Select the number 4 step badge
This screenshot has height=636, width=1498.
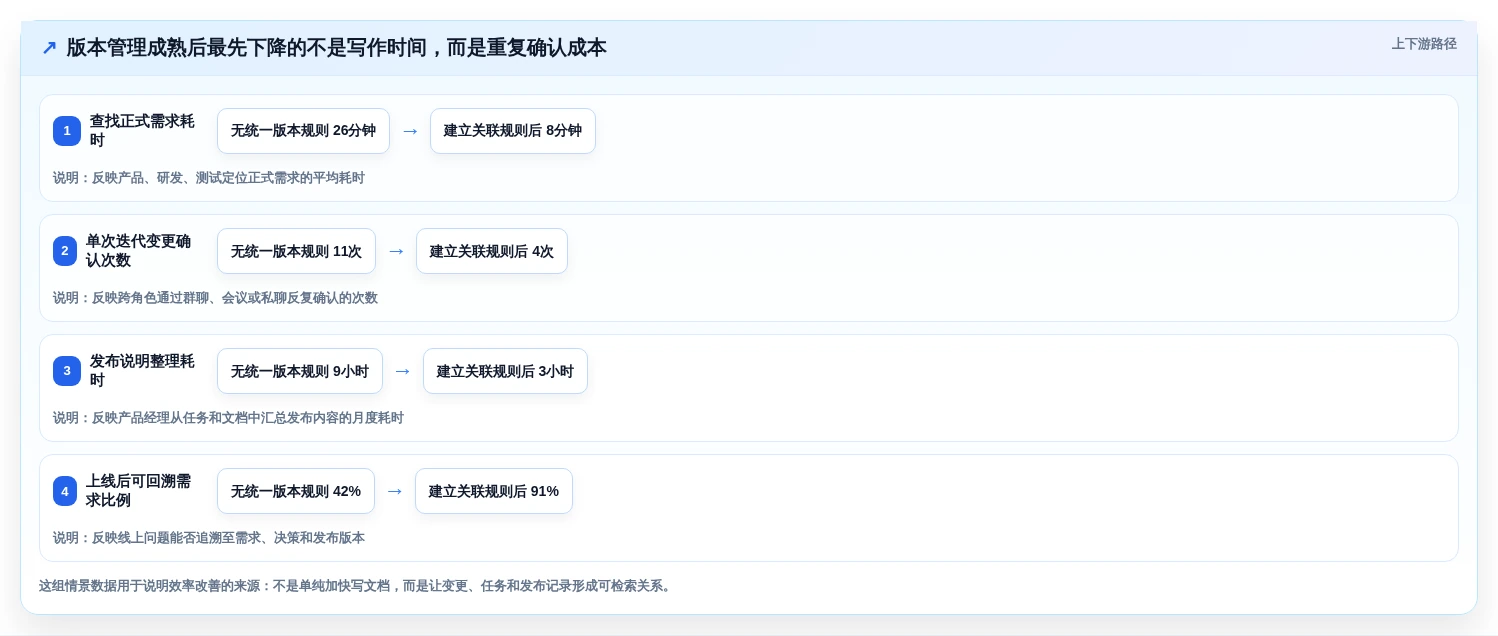[65, 491]
